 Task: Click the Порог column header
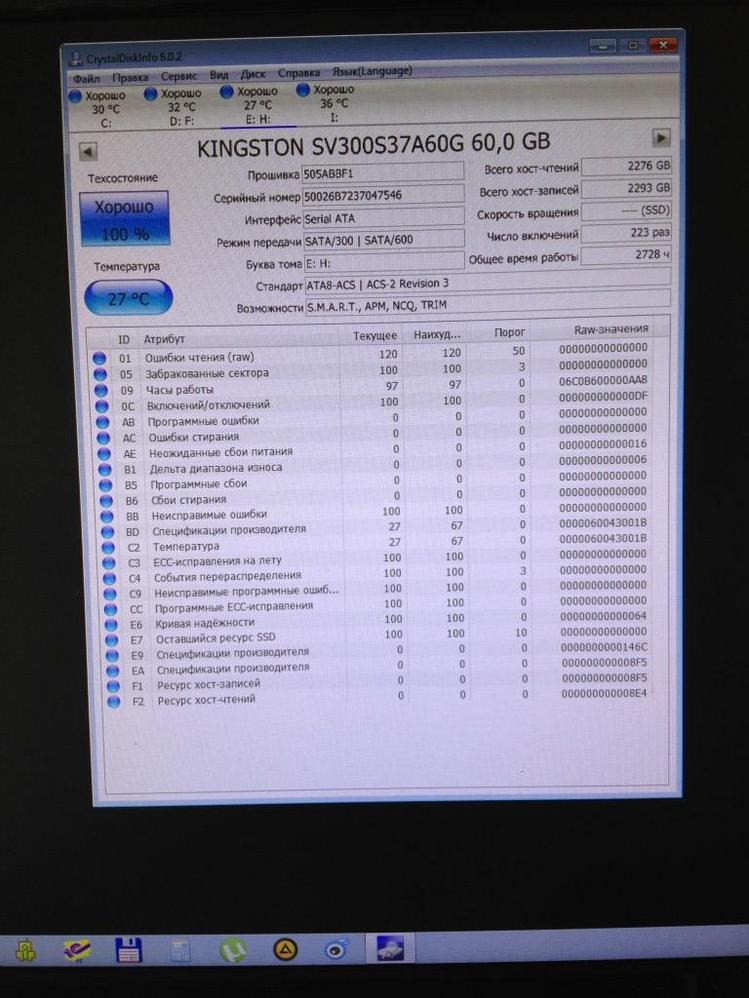tap(509, 332)
